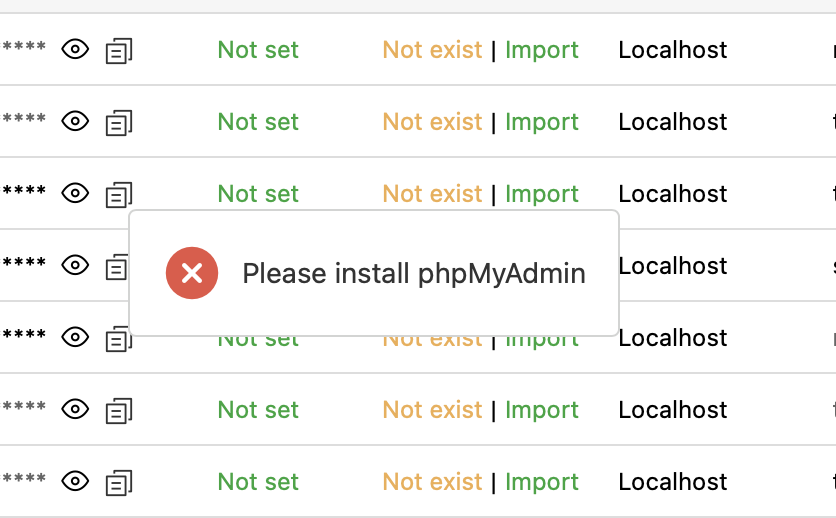Click the red error icon in the phpMyAdmin notice
This screenshot has width=836, height=518.
coord(192,273)
